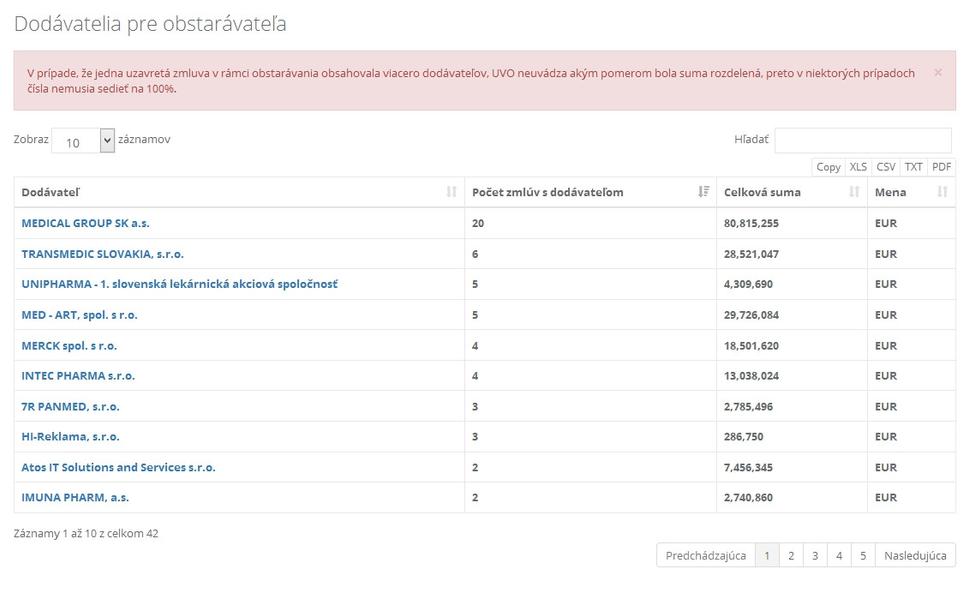Open 7R PANMED, s.r.o. link
The image size is (969, 593).
point(70,406)
